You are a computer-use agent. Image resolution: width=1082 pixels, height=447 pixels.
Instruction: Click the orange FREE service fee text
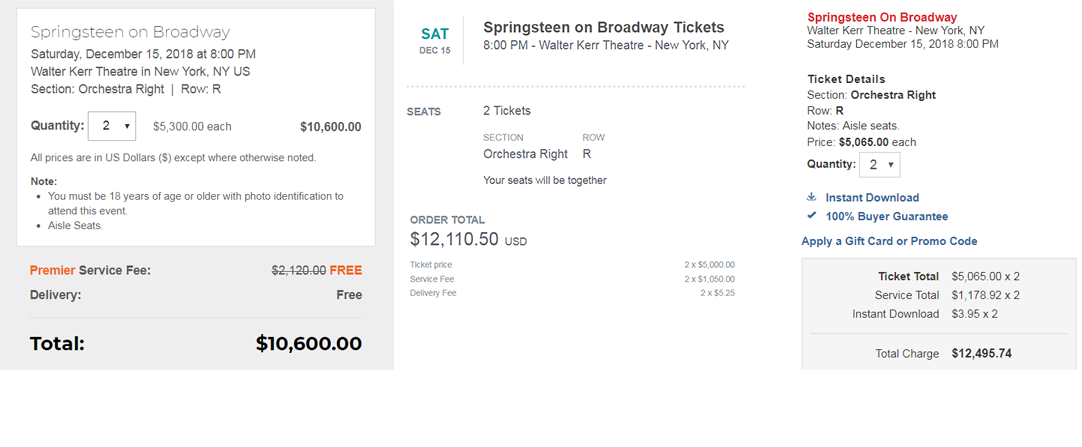coord(345,270)
